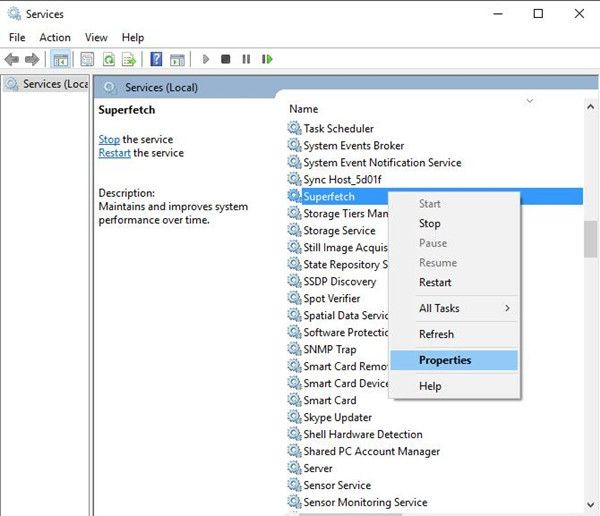Open the Action menu
This screenshot has width=600, height=516.
pyautogui.click(x=55, y=37)
